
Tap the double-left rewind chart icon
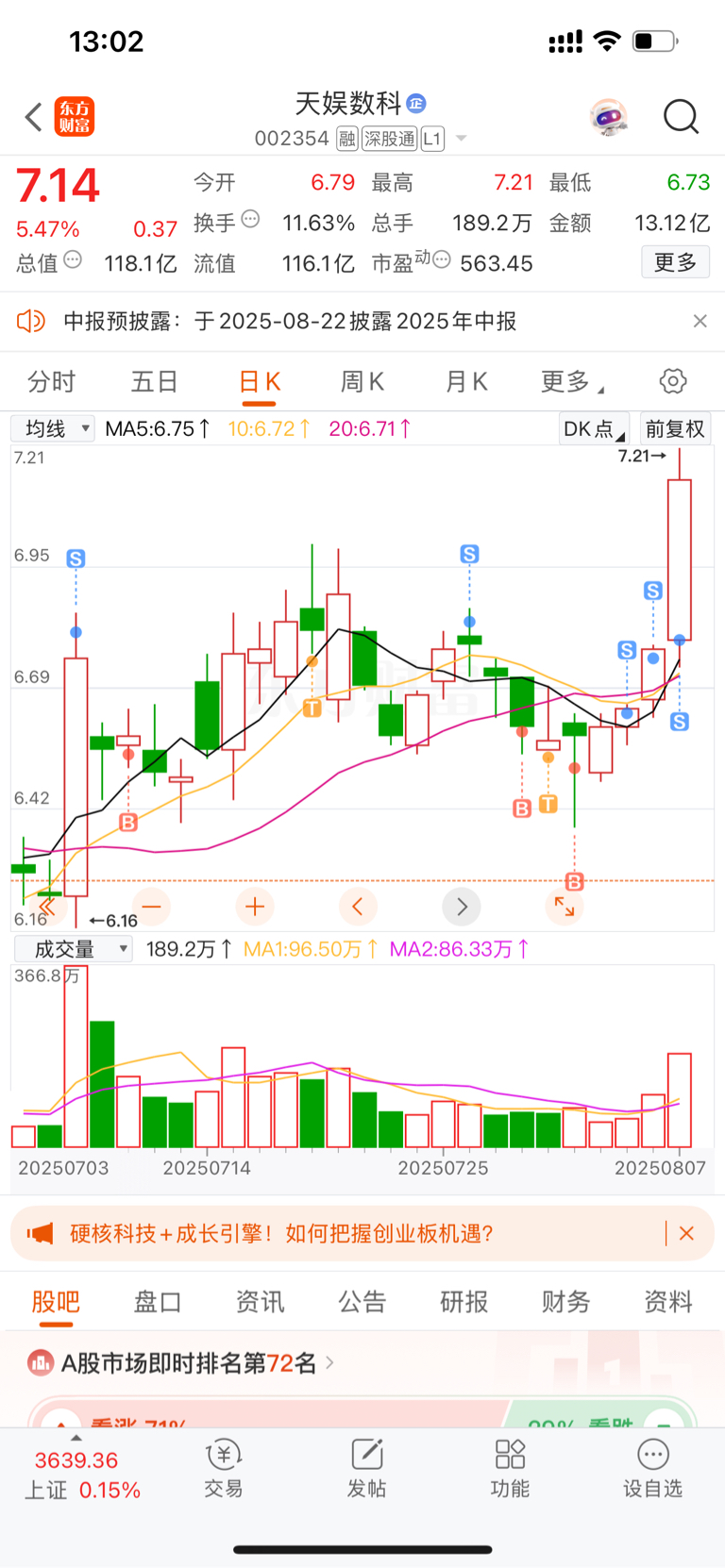coord(47,907)
